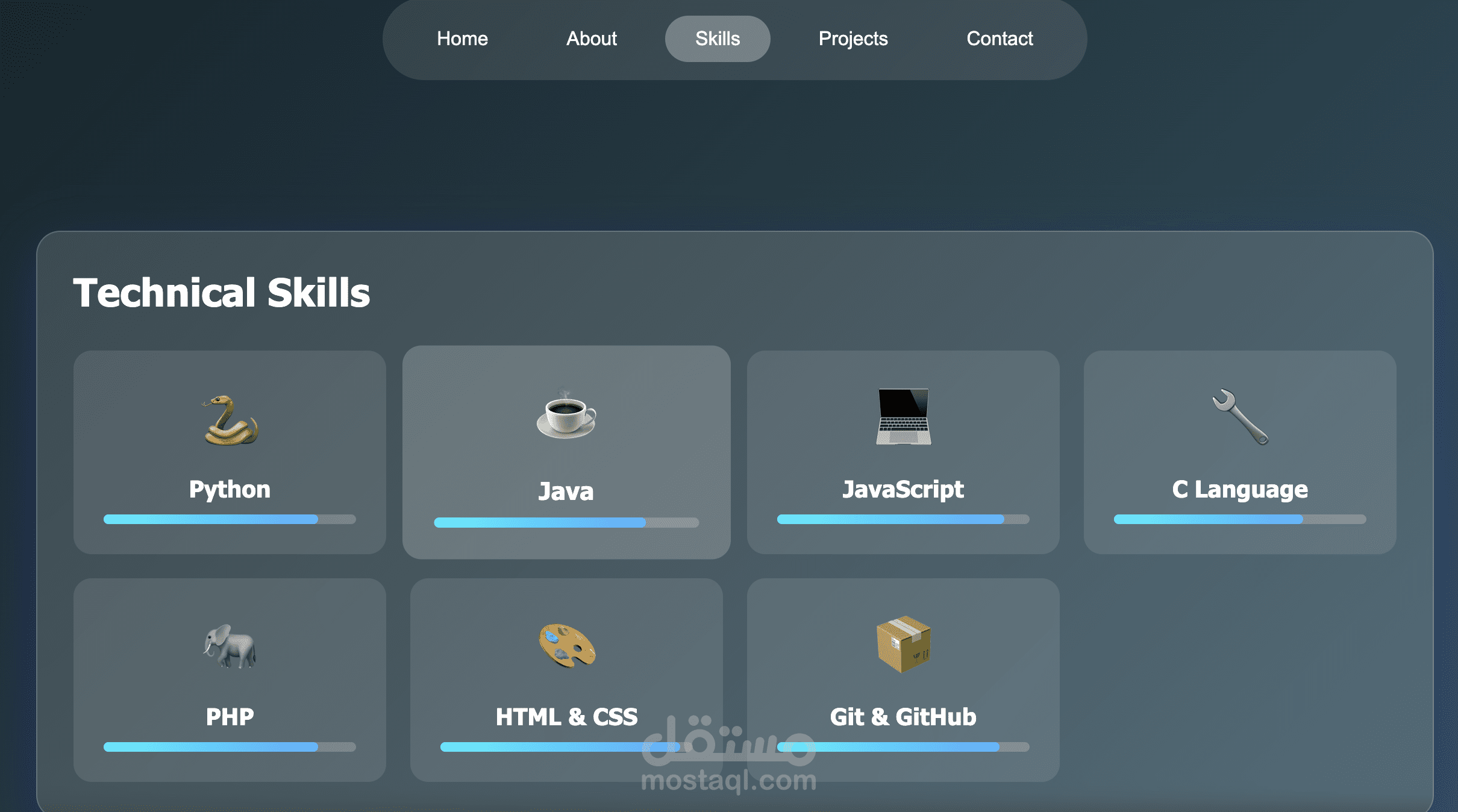Click the JavaScript laptop icon
The height and width of the screenshot is (812, 1458).
point(903,417)
